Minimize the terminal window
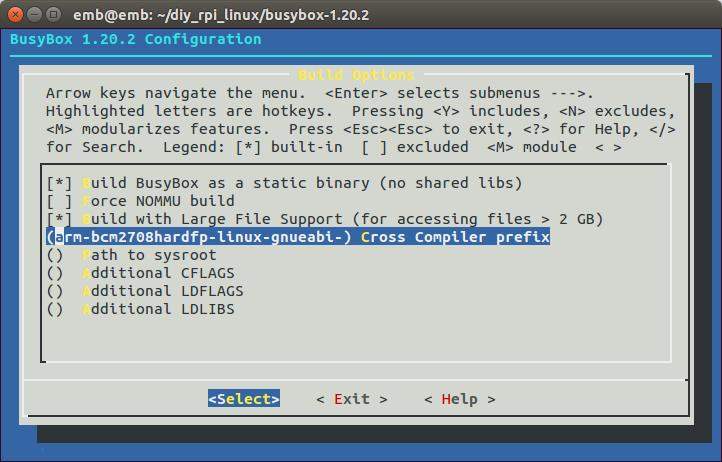722x462 pixels. (x=34, y=14)
